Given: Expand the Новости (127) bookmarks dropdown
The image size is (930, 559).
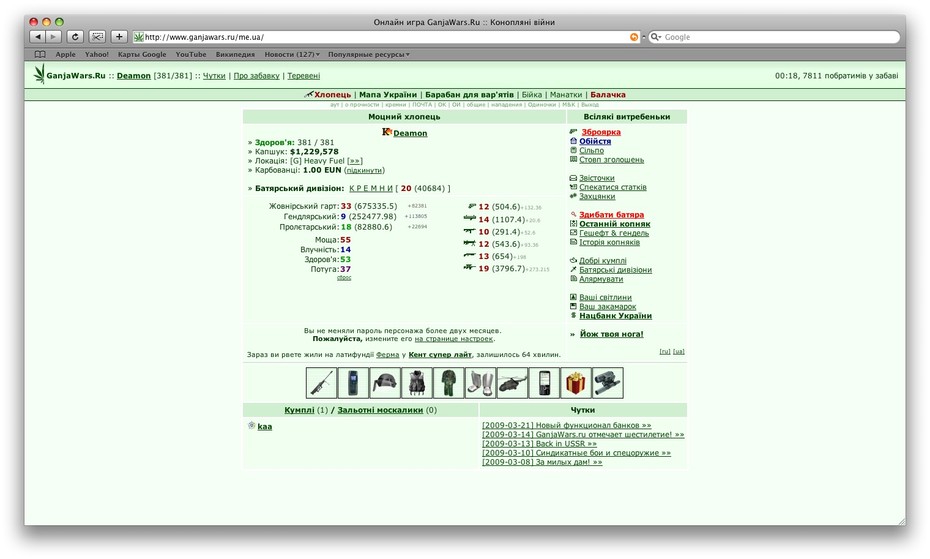Looking at the screenshot, I should point(292,54).
